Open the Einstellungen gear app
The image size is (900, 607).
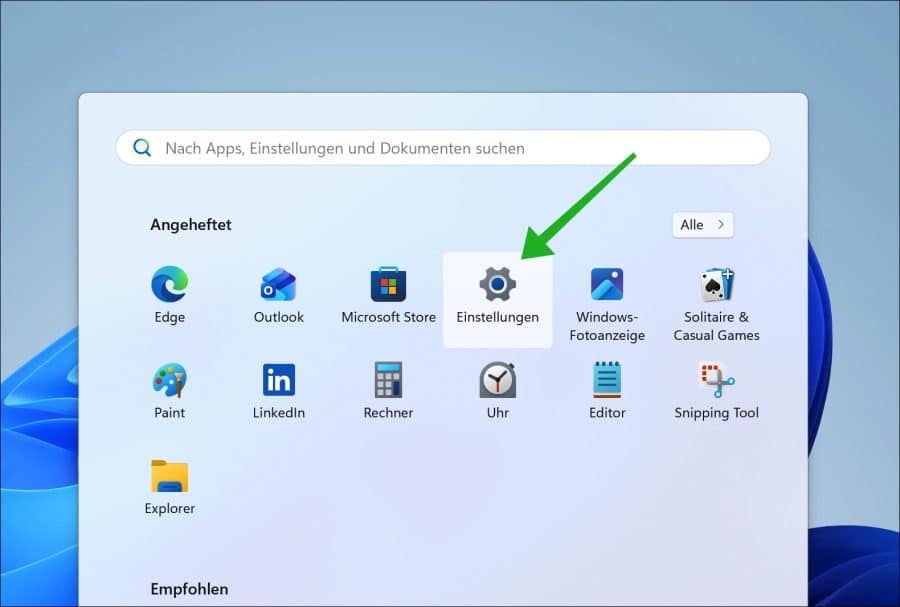coord(497,297)
